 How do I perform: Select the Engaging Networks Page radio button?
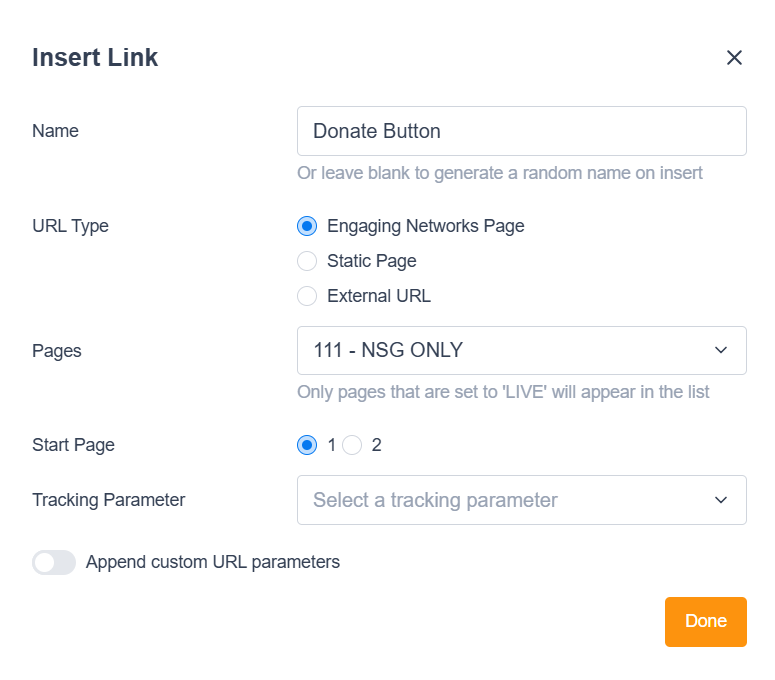307,226
